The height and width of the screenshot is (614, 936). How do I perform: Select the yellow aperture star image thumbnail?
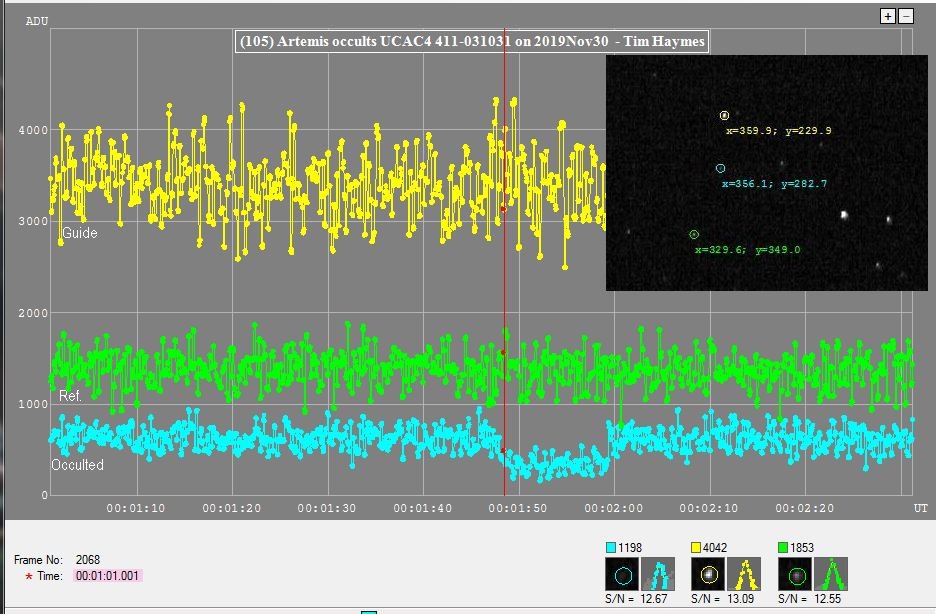tap(708, 574)
